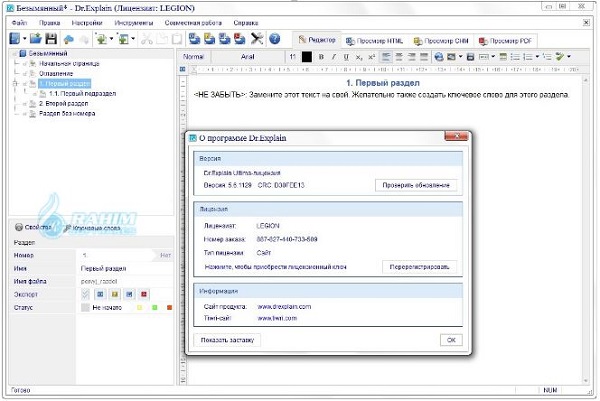Toggle Superscript formatting

click(x=371, y=57)
